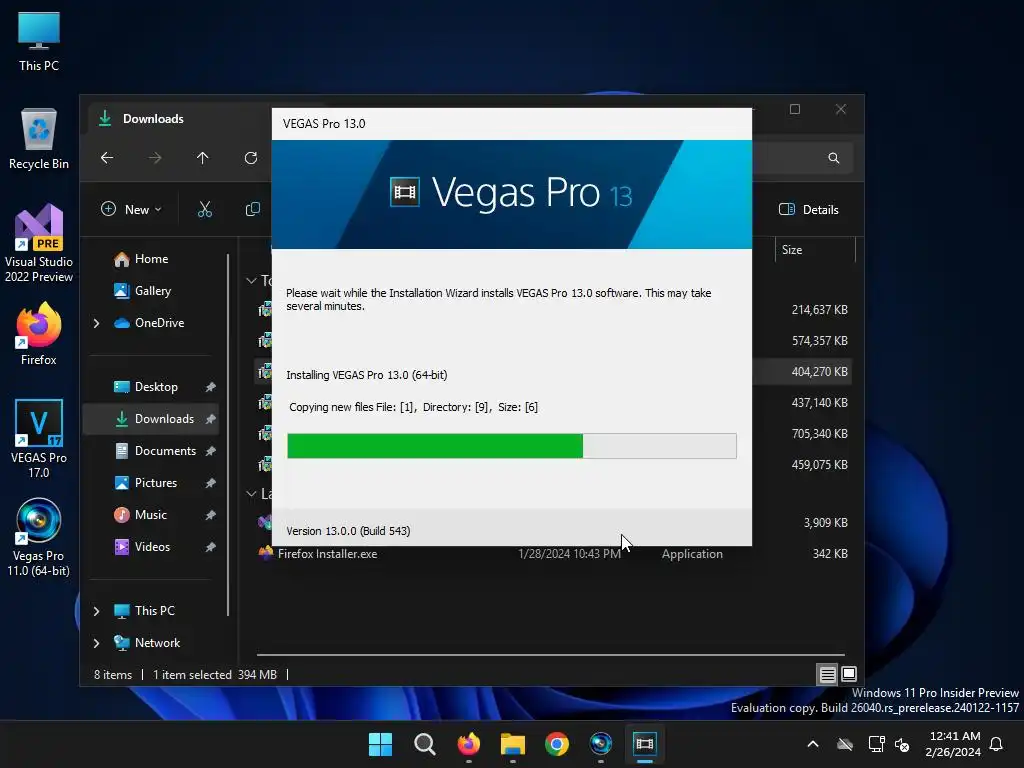The image size is (1024, 768).
Task: Click the Size column header
Action: (x=814, y=249)
